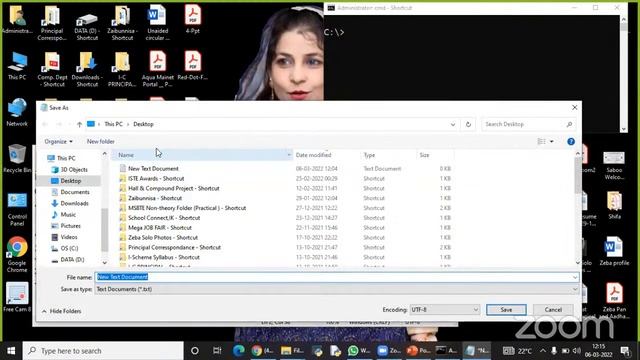
Task: Select the Zeba profile Word document icon
Action: [614, 251]
